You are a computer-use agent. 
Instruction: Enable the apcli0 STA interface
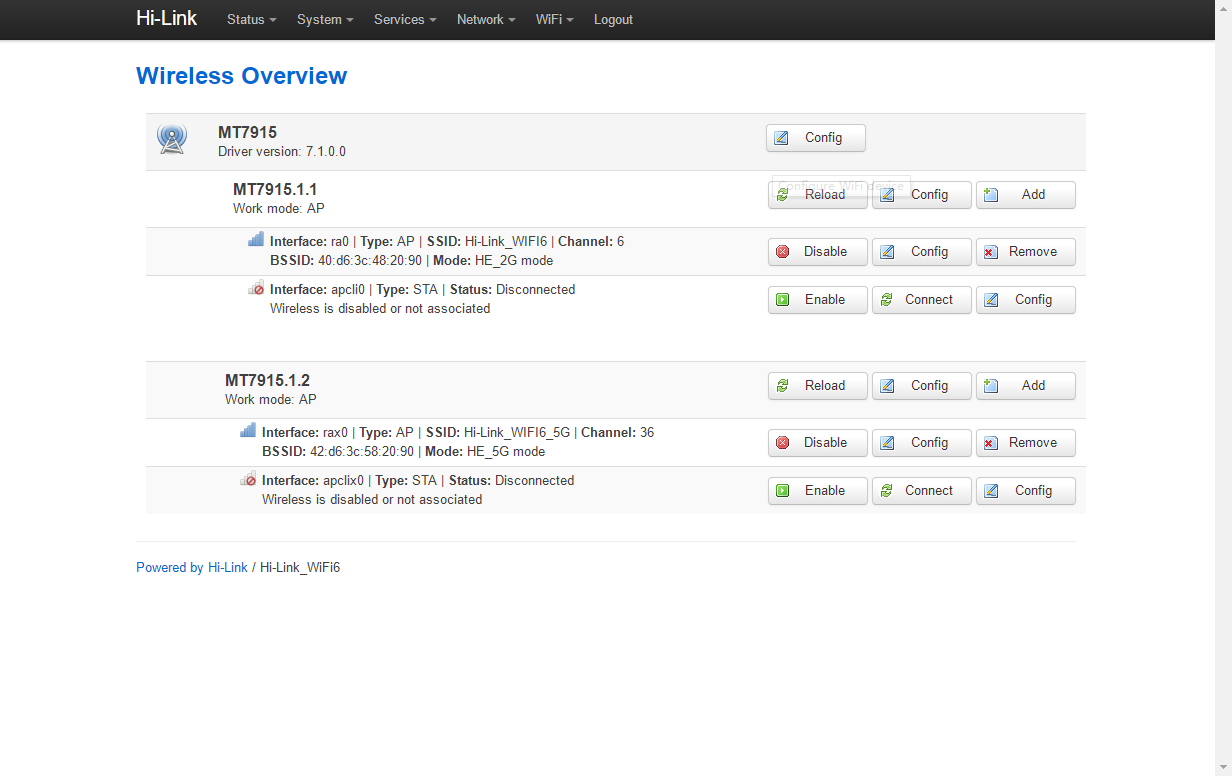click(x=817, y=300)
